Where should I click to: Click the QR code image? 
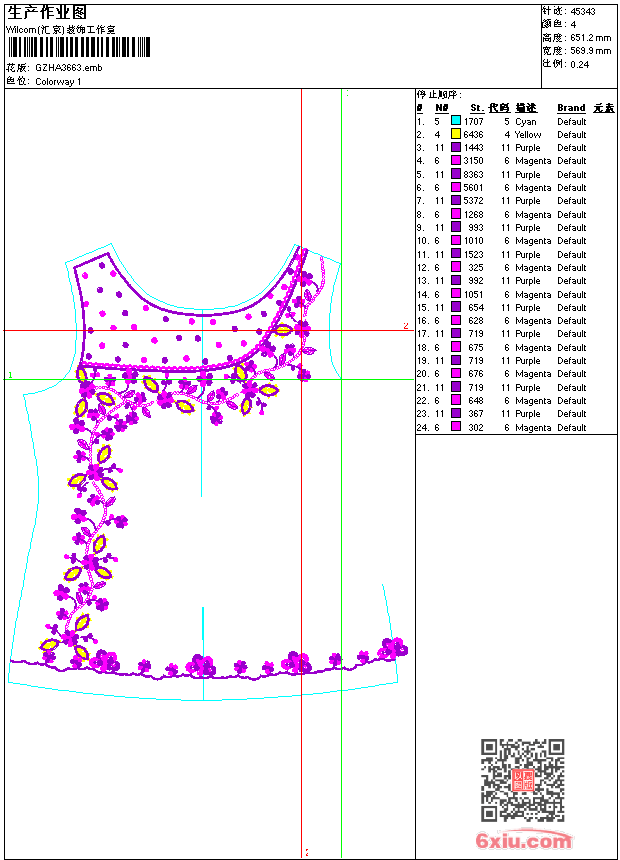tap(522, 780)
